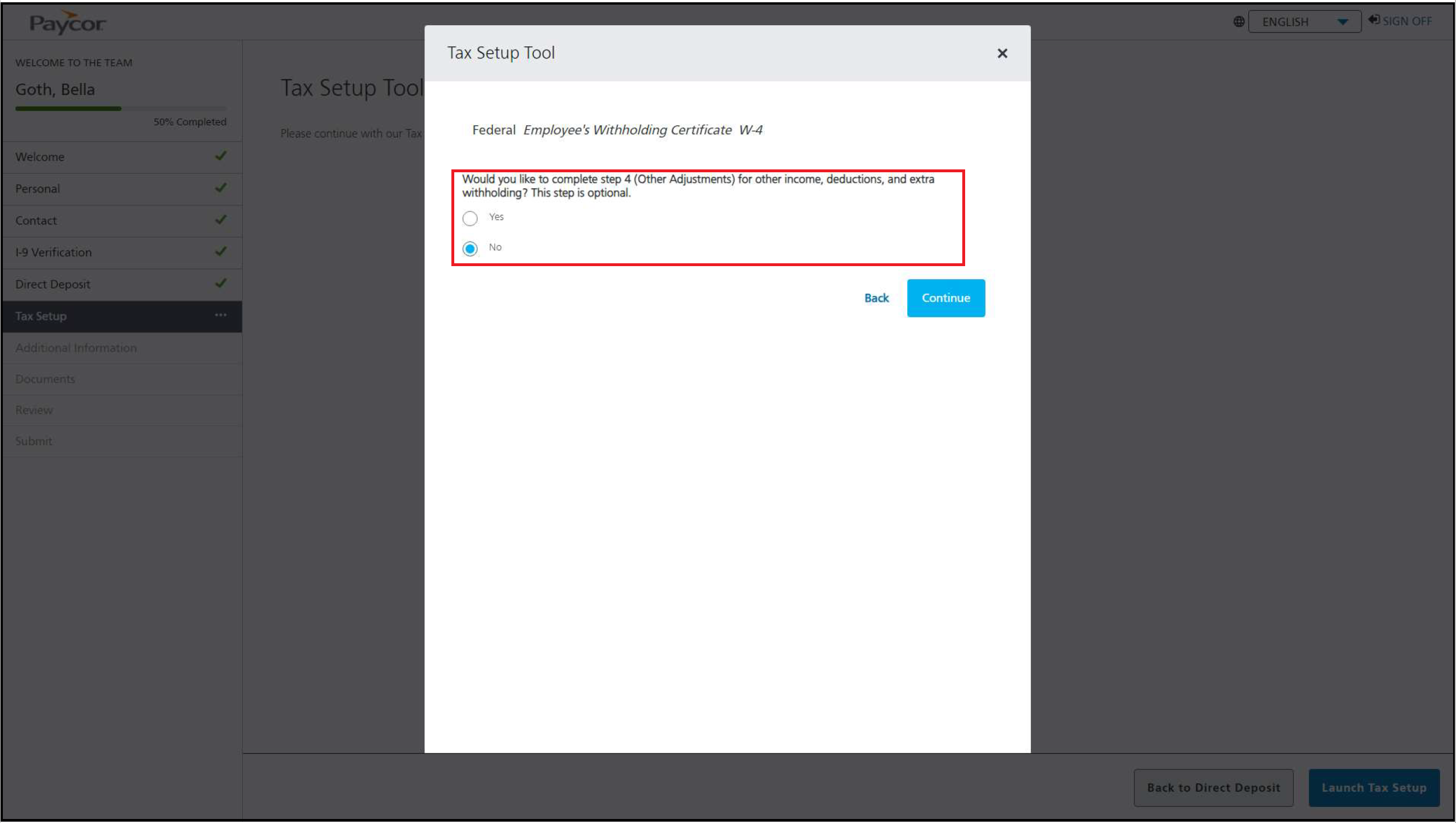
Task: Close the Tax Setup Tool dialog
Action: click(1002, 53)
